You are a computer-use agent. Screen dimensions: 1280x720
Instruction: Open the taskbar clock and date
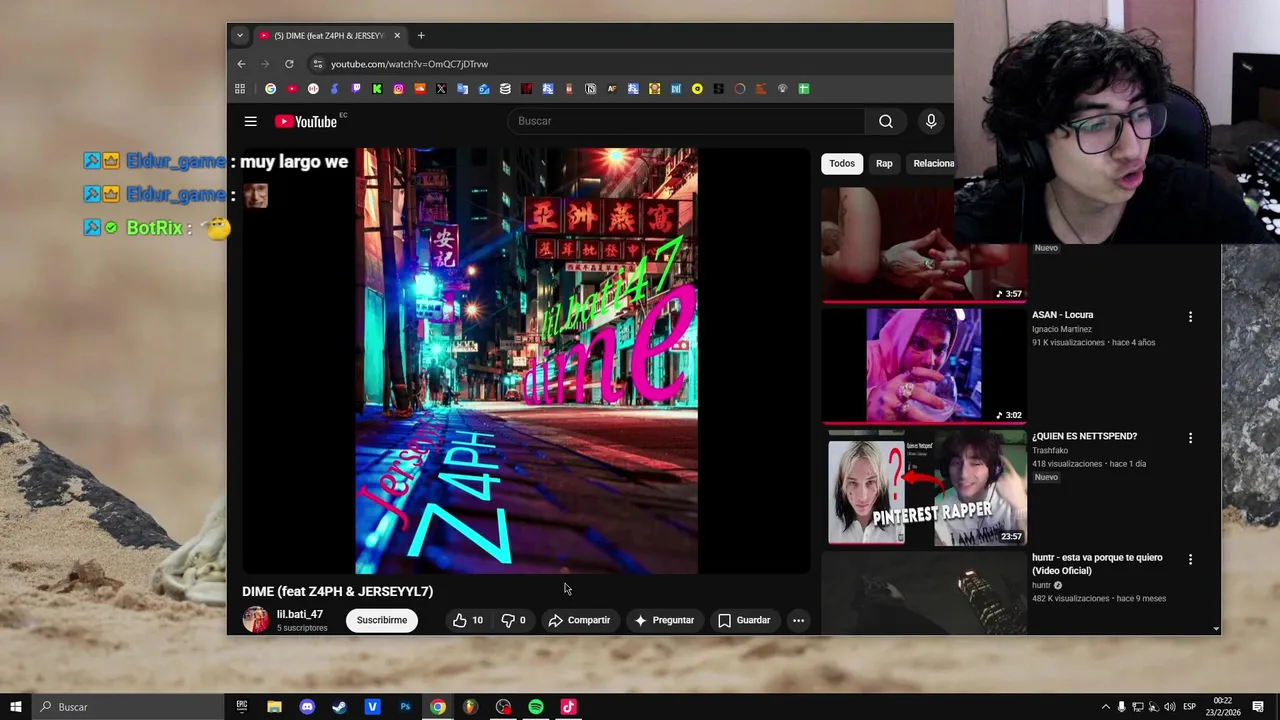(x=1224, y=707)
